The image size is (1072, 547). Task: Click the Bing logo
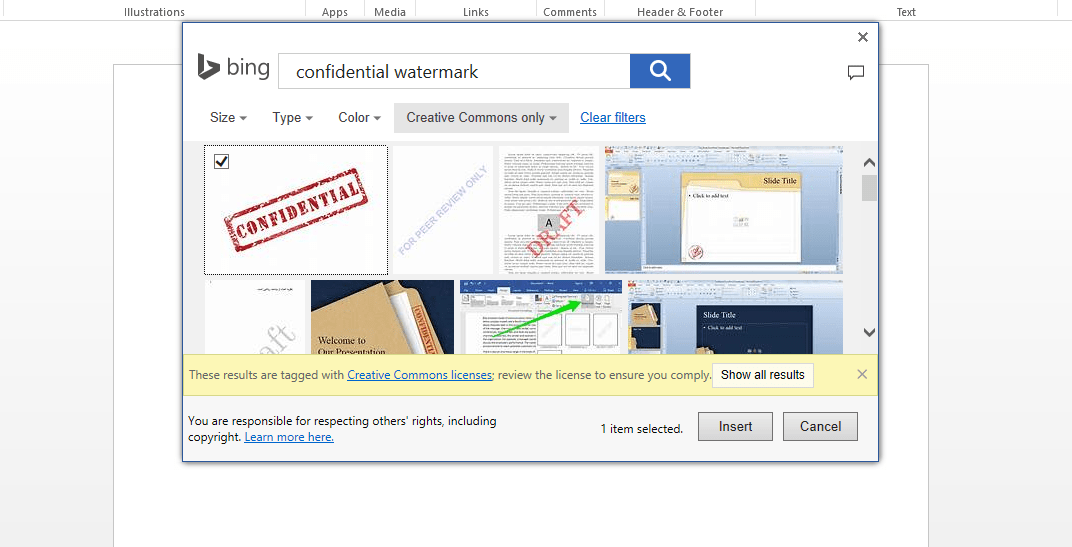(233, 67)
